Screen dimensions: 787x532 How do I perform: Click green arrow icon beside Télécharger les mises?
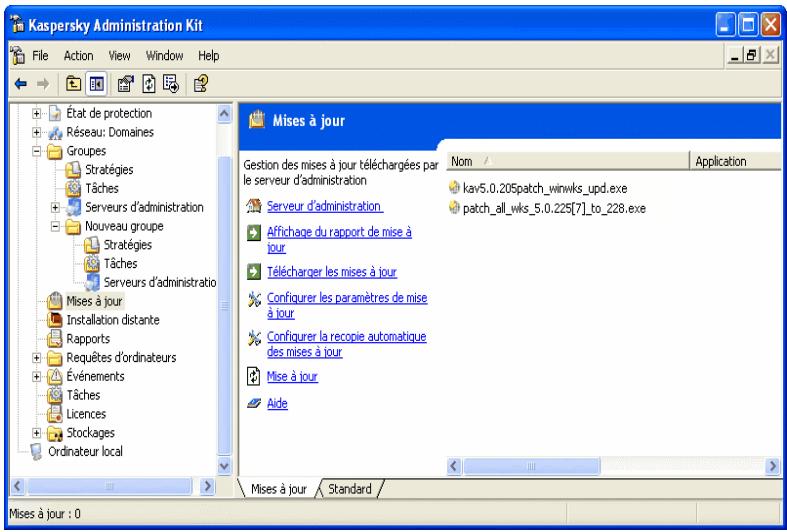pos(254,272)
